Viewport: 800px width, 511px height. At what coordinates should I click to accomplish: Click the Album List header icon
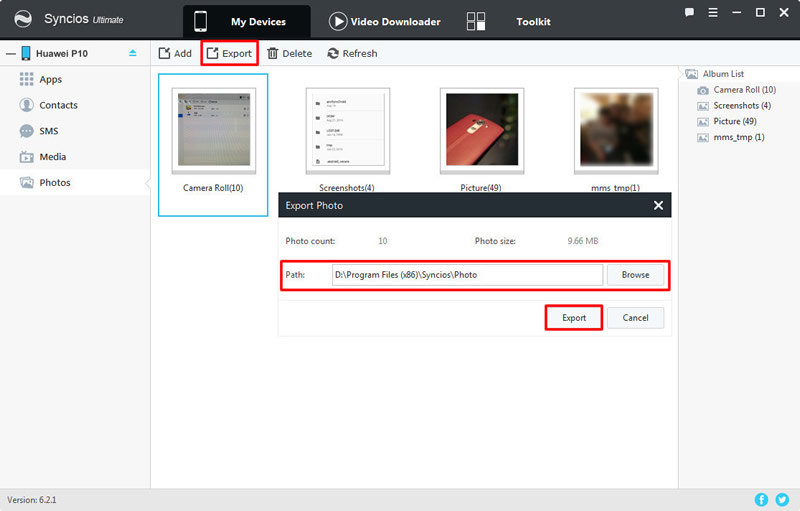tap(691, 74)
